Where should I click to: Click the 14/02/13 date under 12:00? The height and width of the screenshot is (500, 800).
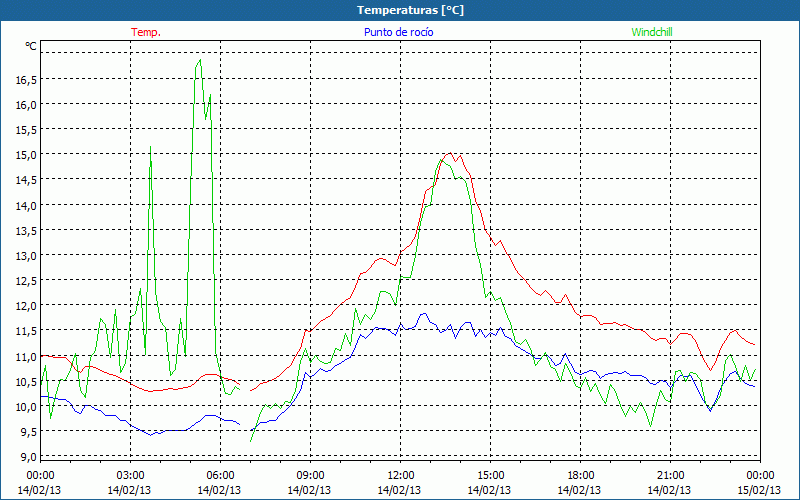[x=399, y=490]
